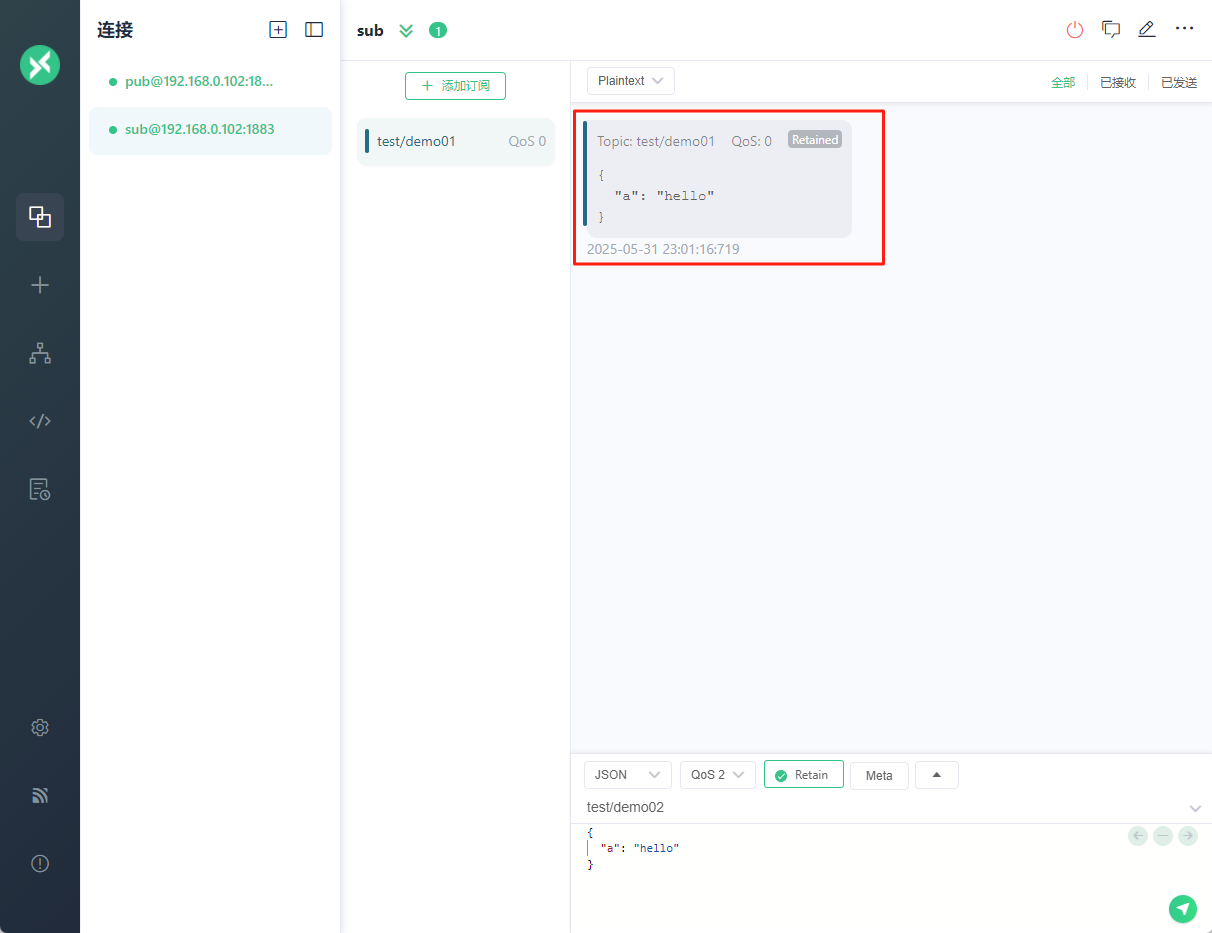Open the Connections view in sidebar
Image resolution: width=1212 pixels, height=933 pixels.
tap(40, 217)
